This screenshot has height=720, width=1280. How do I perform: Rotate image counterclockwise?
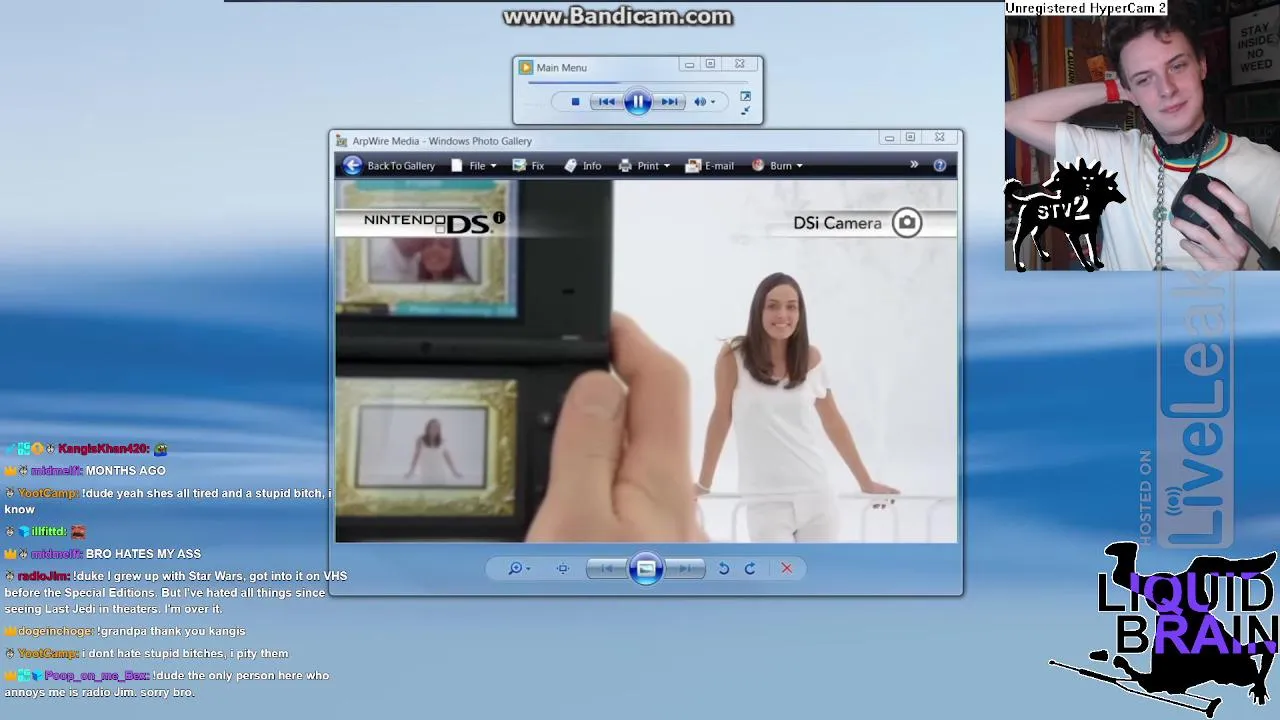click(724, 568)
